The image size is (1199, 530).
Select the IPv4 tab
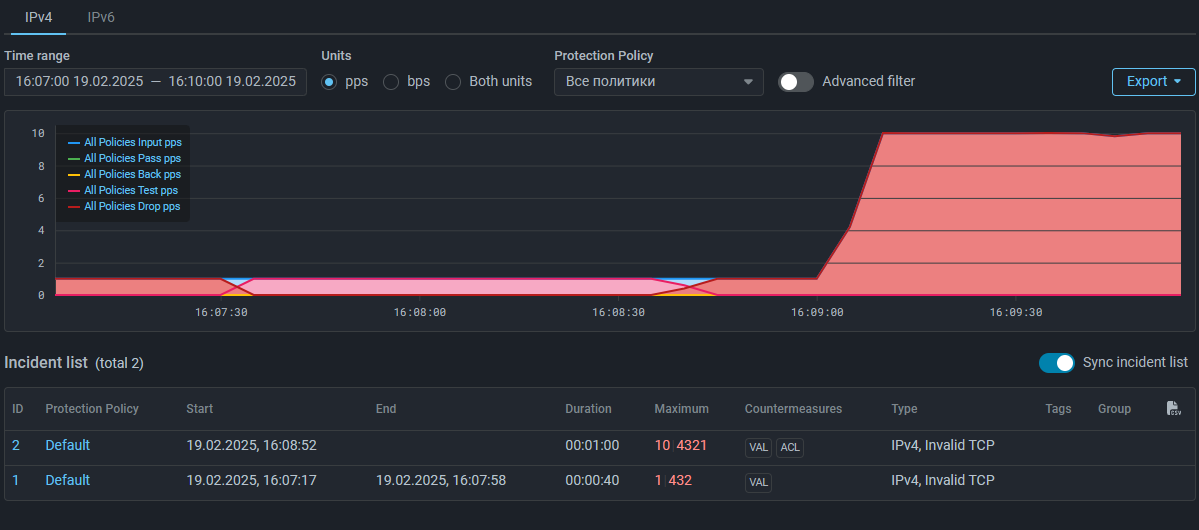pyautogui.click(x=38, y=17)
